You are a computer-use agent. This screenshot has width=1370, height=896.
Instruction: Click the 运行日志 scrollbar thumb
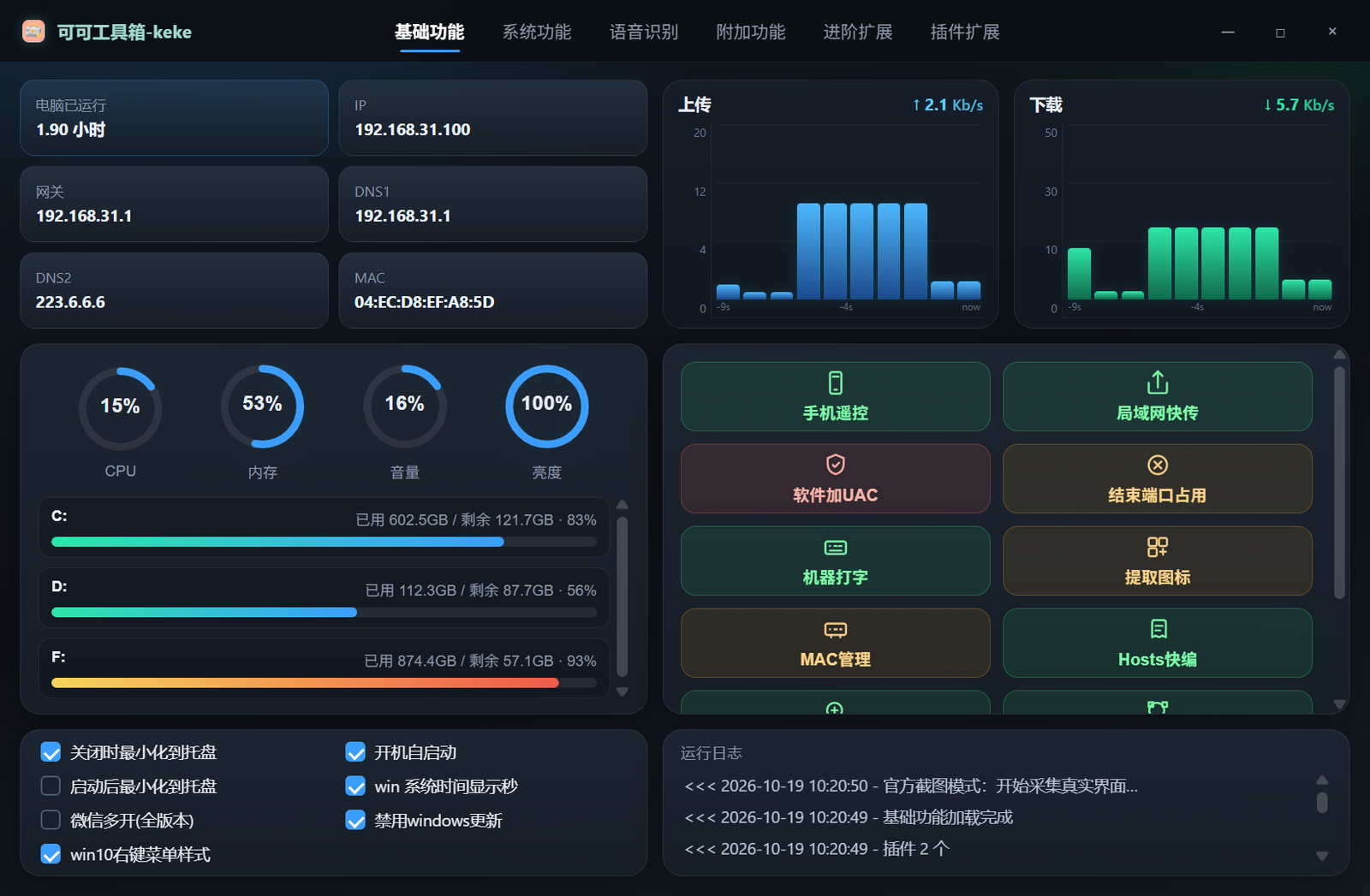(x=1322, y=803)
